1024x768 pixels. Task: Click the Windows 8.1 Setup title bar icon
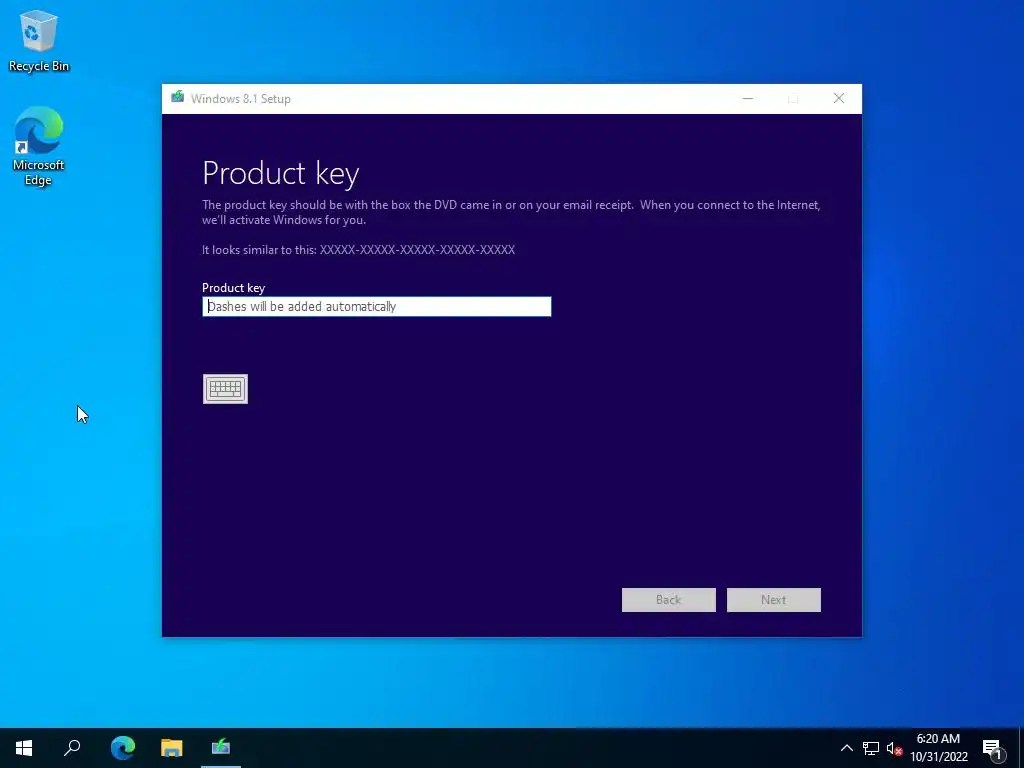(178, 98)
